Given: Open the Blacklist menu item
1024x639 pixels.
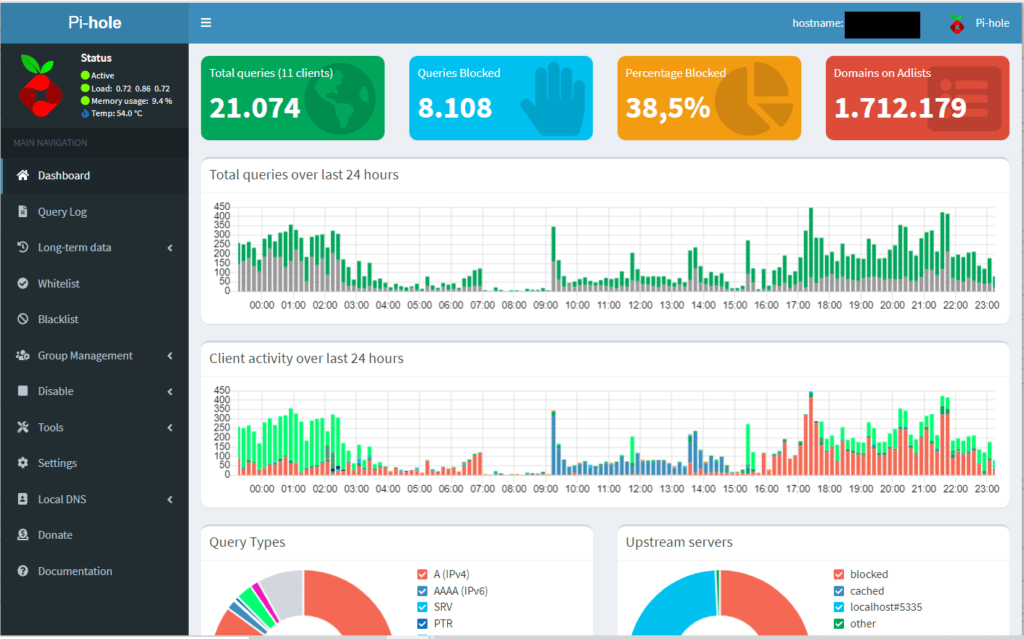Looking at the screenshot, I should 95,319.
